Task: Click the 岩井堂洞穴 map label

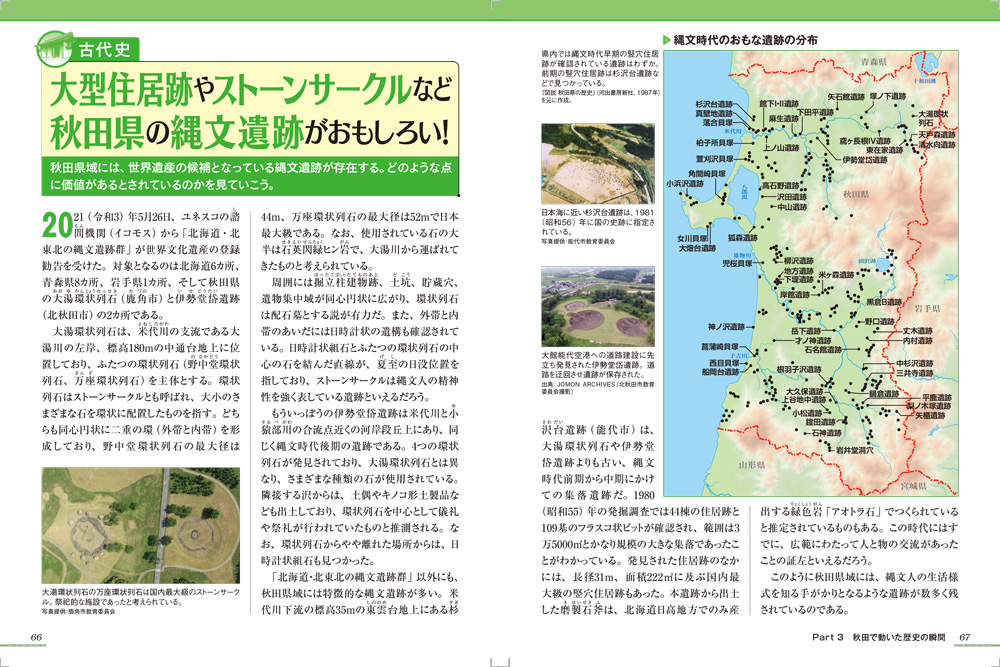Action: tap(855, 450)
